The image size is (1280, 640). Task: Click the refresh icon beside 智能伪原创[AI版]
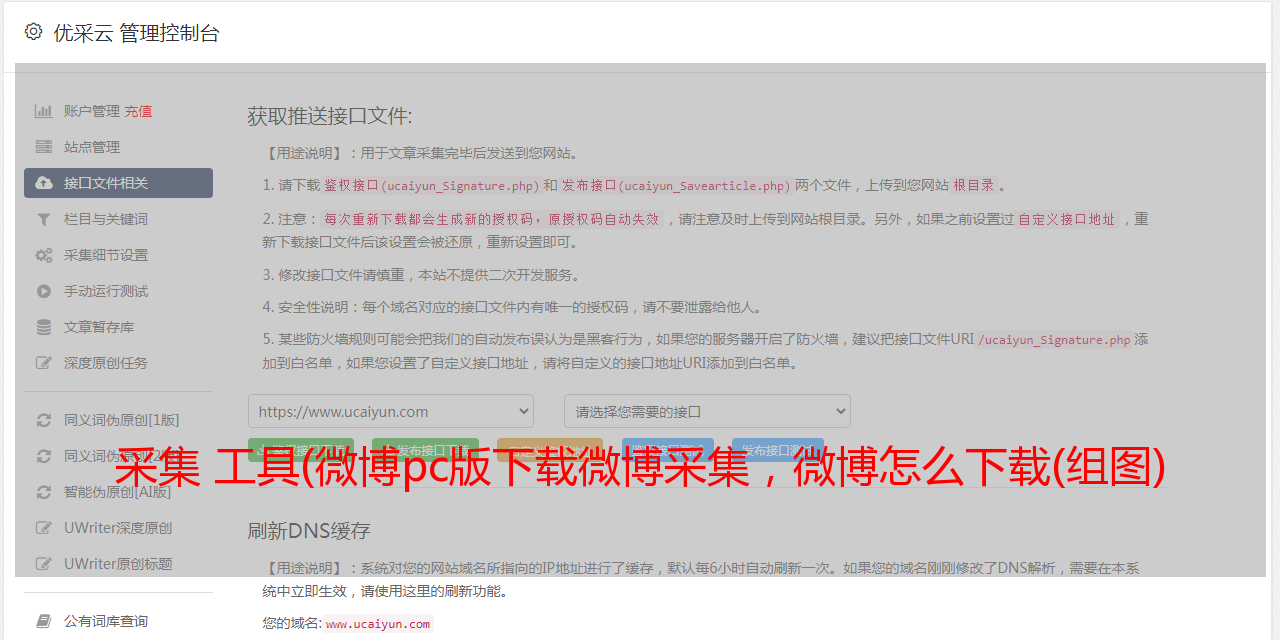[44, 492]
